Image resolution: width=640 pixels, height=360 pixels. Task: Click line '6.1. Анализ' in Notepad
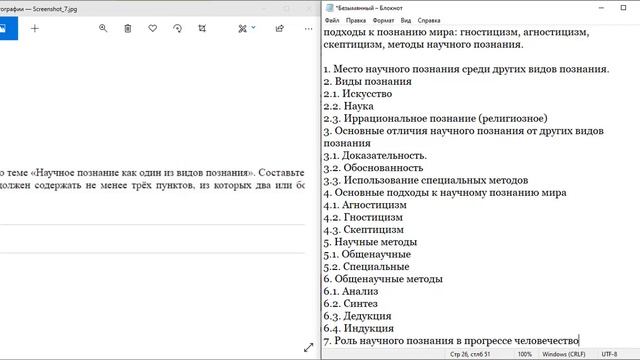pyautogui.click(x=351, y=291)
